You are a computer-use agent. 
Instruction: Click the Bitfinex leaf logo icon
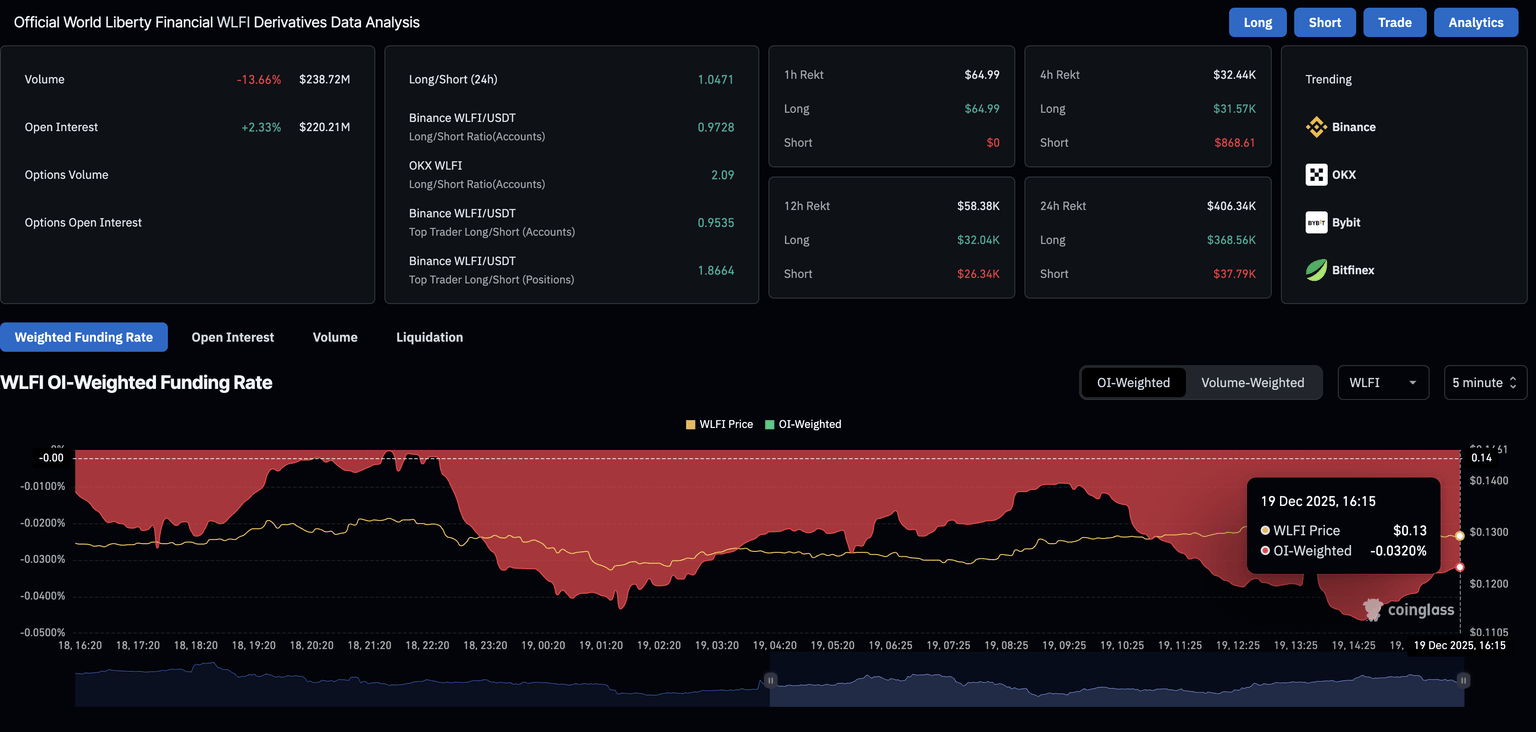coord(1316,270)
